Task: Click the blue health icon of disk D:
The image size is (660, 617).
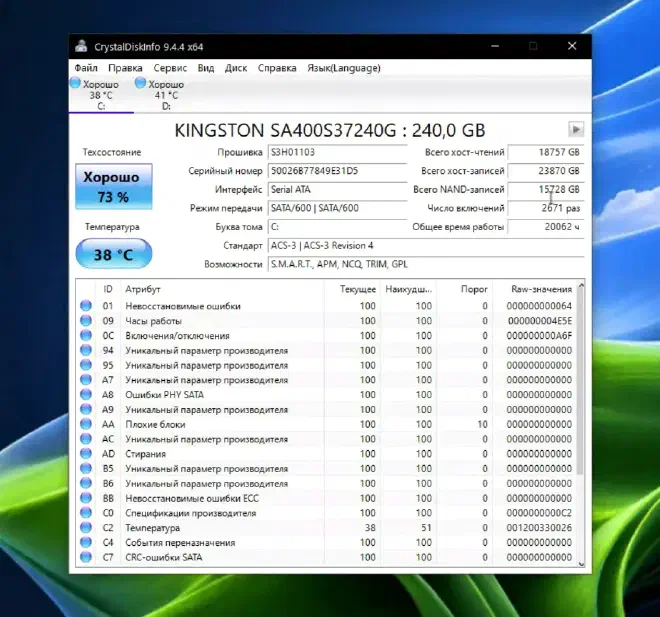Action: 140,83
